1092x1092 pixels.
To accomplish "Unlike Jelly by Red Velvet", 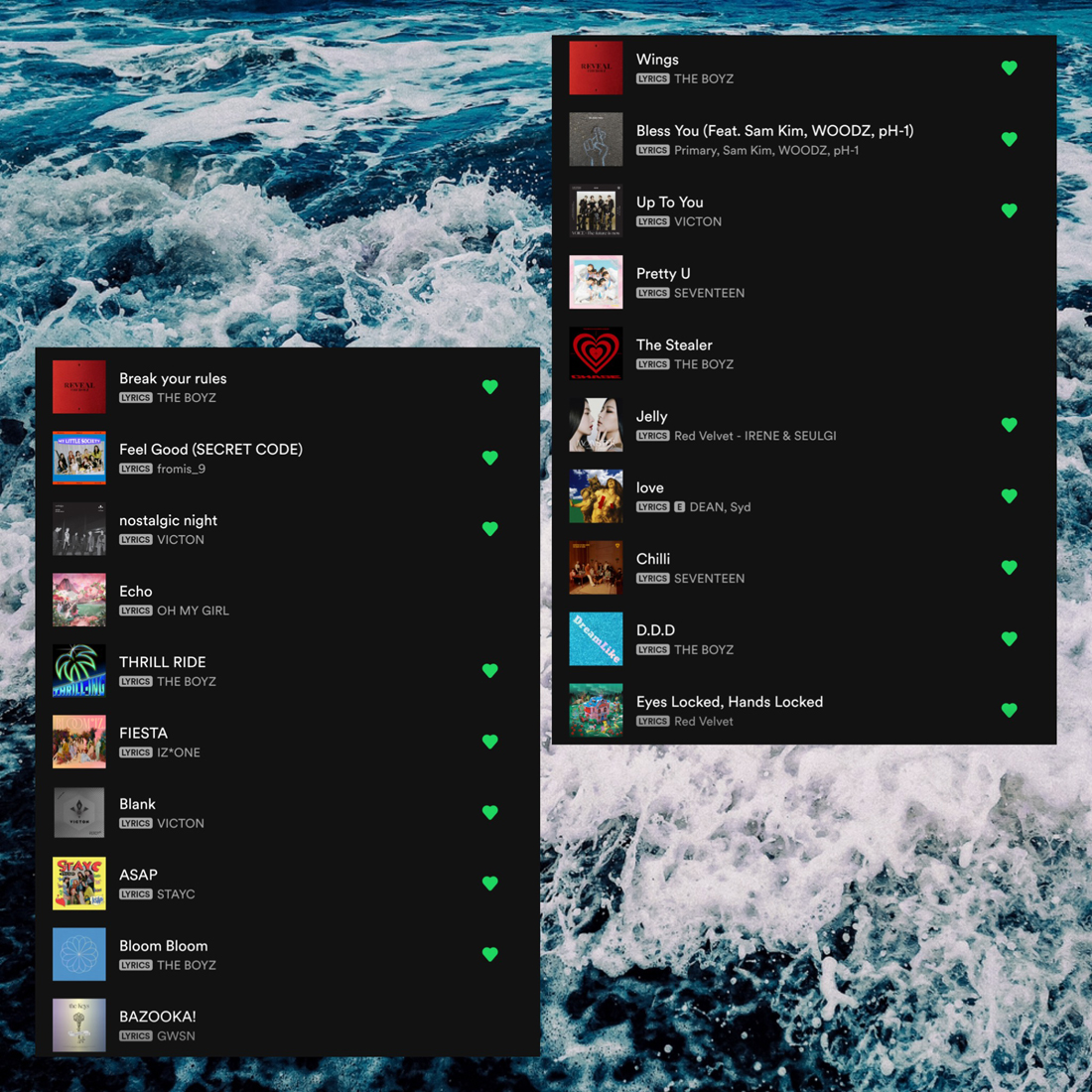I will [x=1010, y=425].
